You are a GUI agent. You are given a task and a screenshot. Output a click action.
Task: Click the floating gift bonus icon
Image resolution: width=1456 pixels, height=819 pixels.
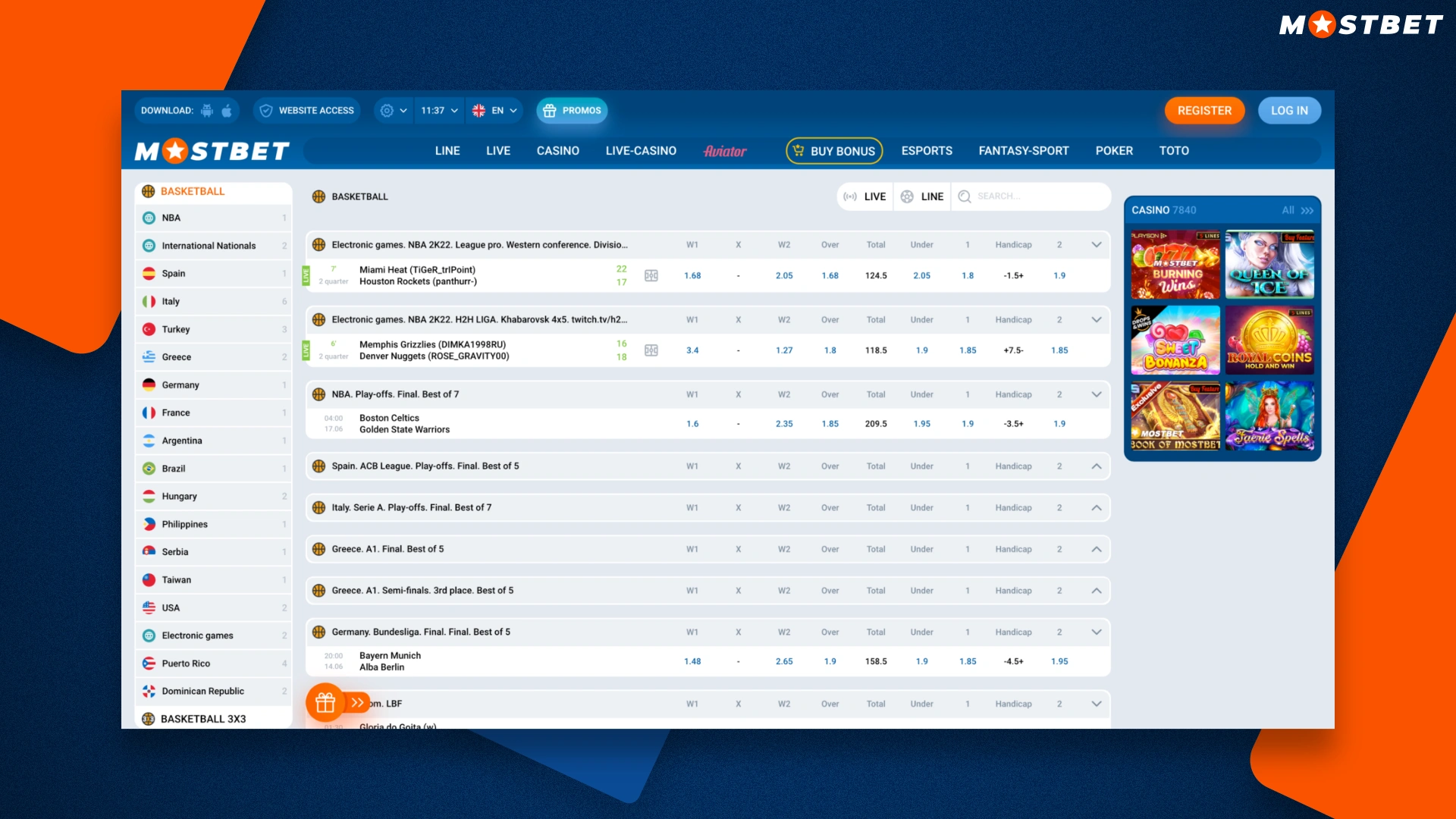click(x=324, y=701)
